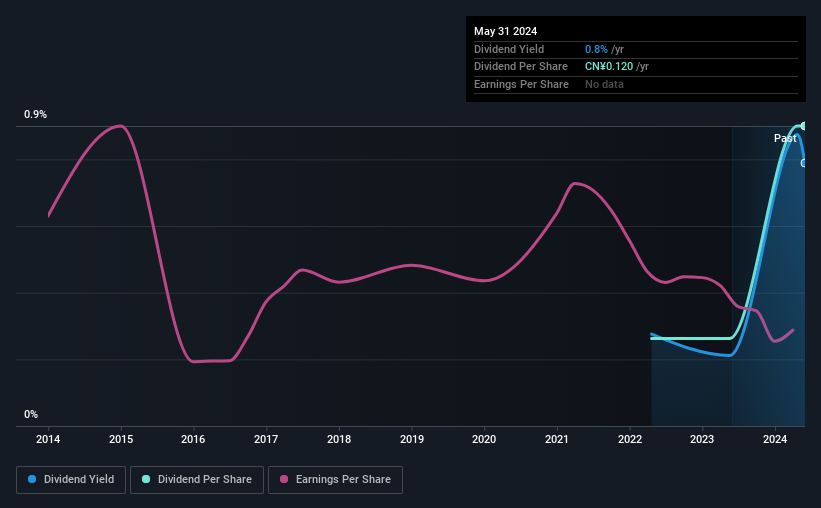
Task: Click the 0% y-axis label
Action: click(31, 414)
